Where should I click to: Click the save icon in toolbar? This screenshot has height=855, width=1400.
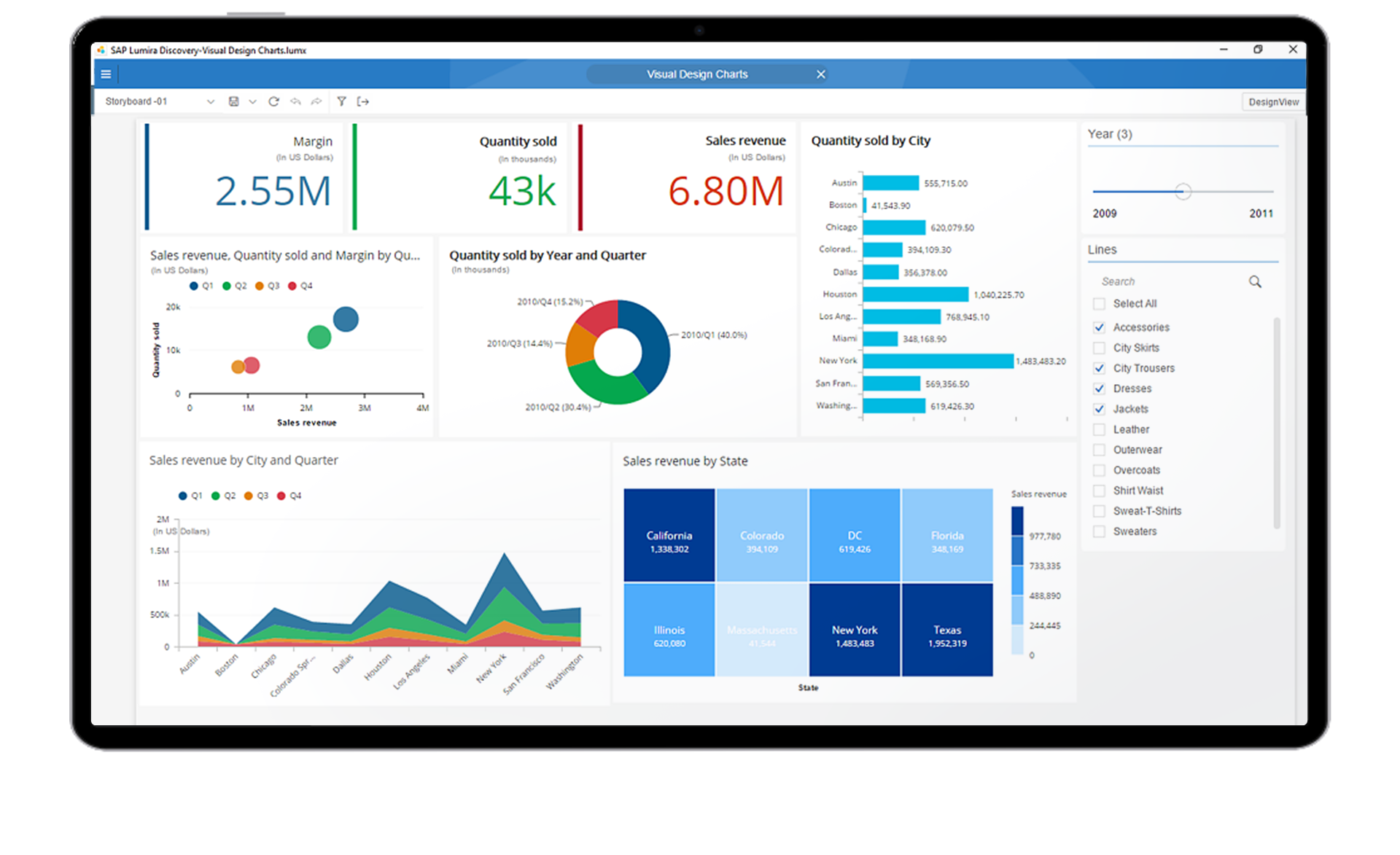233,101
